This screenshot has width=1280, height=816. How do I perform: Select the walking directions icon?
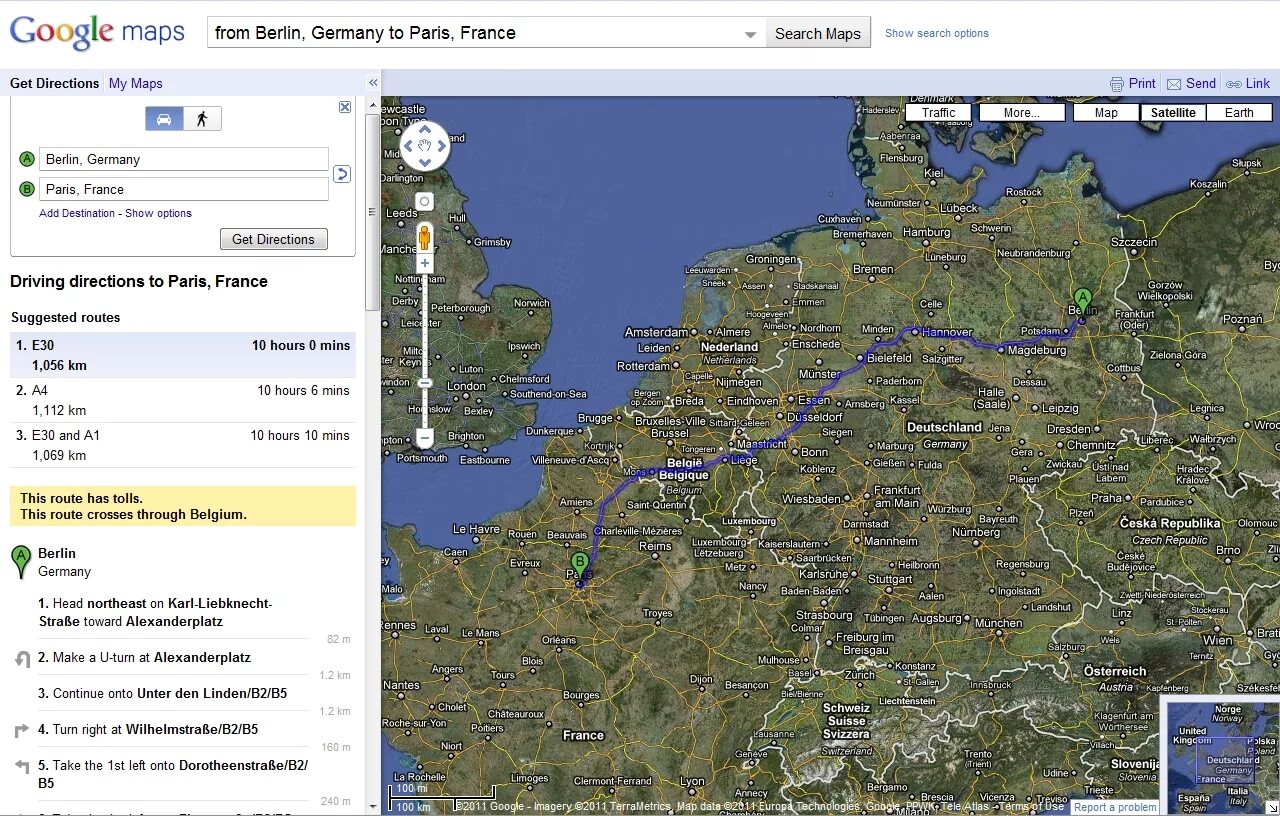click(202, 119)
